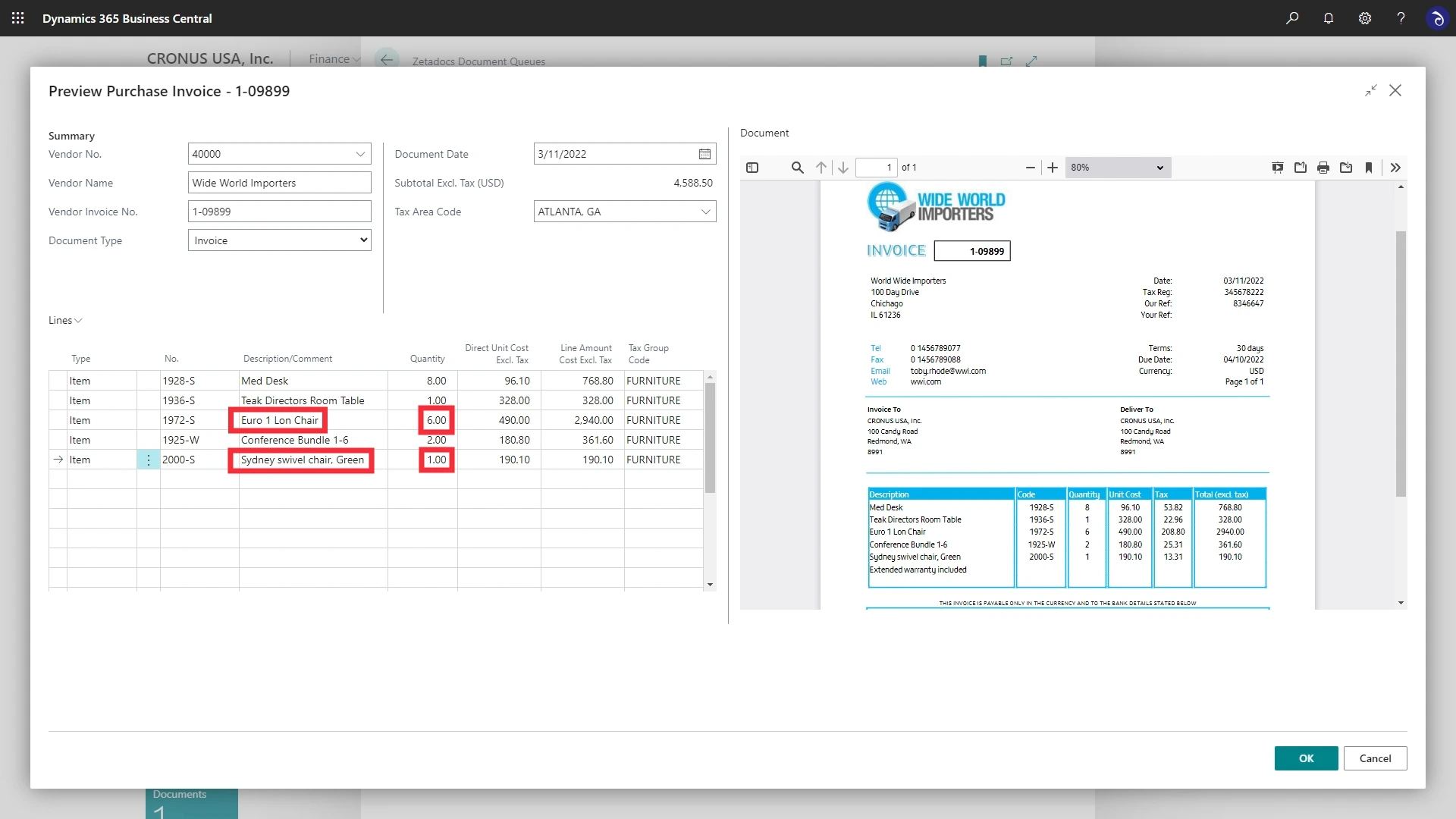Toggle the PDF viewer sidebar
Viewport: 1456px width, 819px height.
pos(752,168)
